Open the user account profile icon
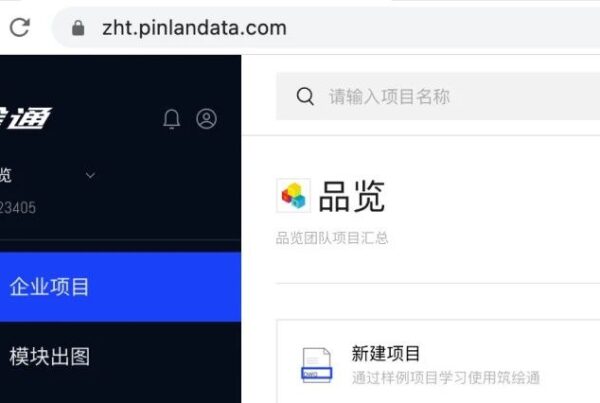This screenshot has width=600, height=403. 206,119
